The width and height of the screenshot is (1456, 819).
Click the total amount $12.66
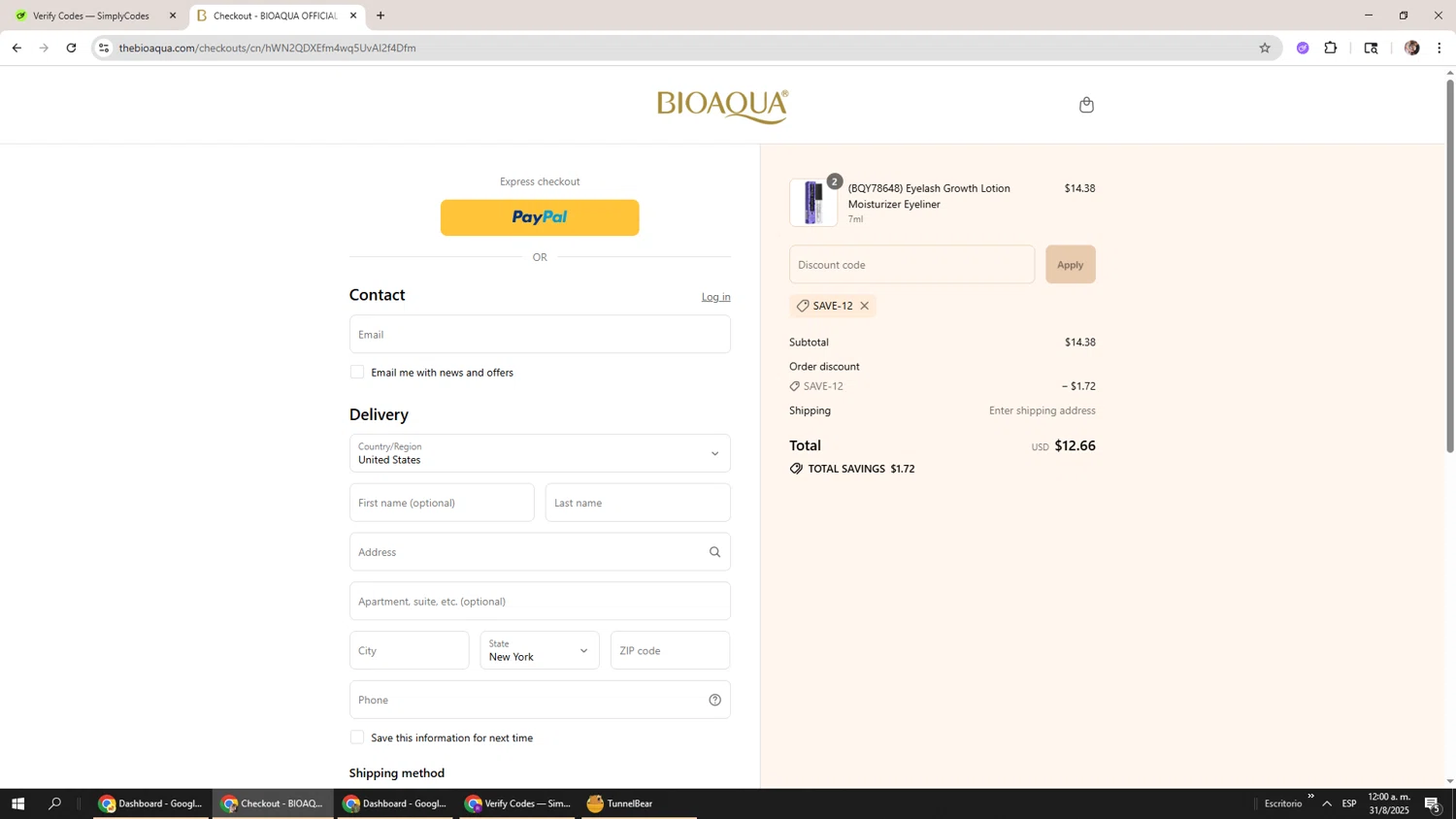point(1075,446)
